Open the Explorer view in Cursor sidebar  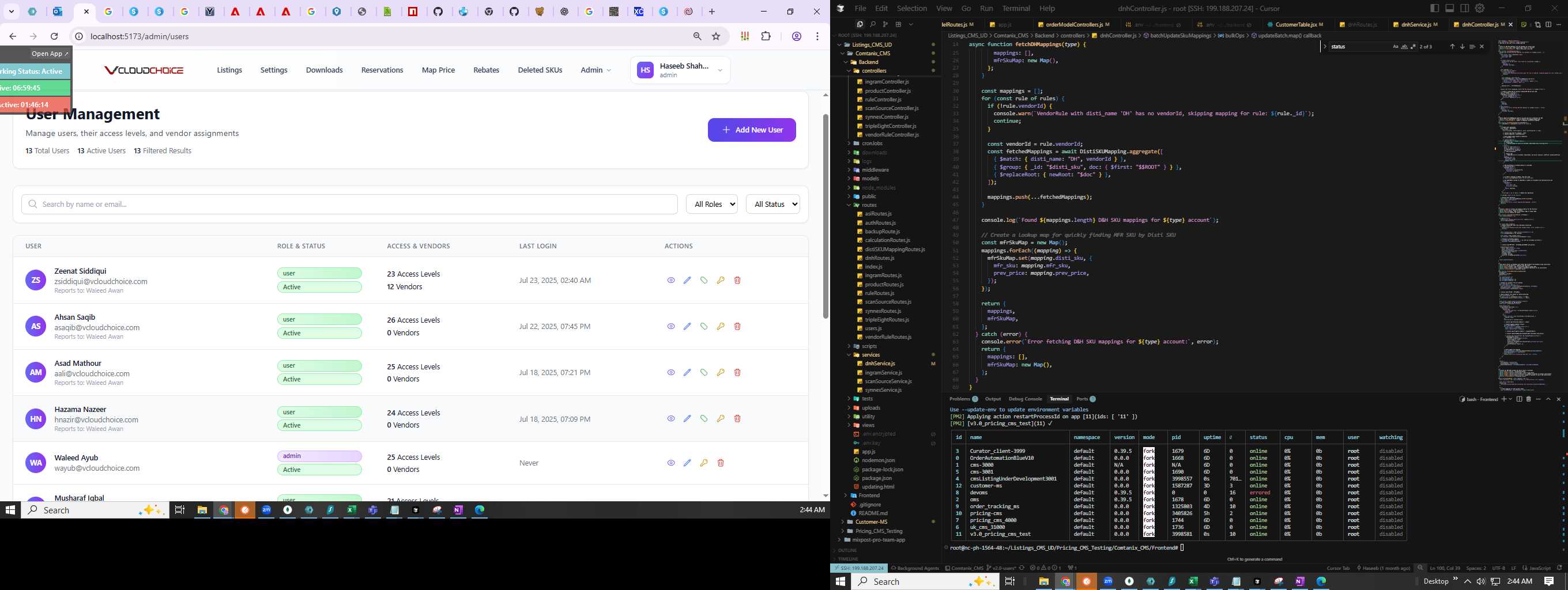pos(860,24)
